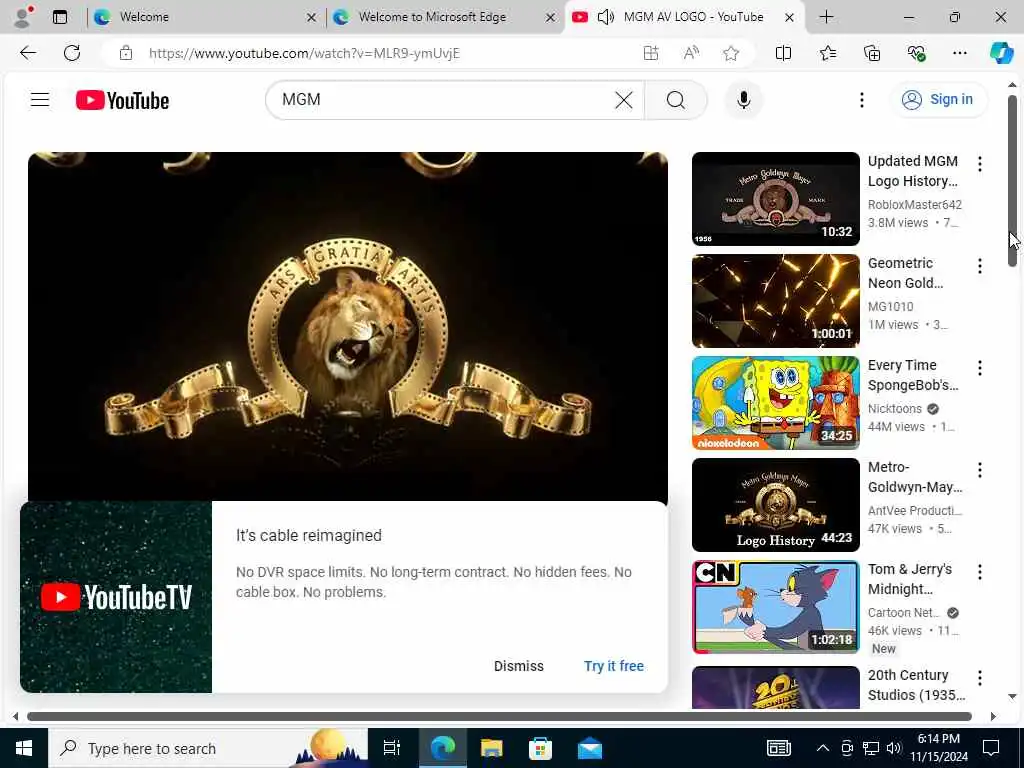Show hidden system tray icons
The height and width of the screenshot is (768, 1024).
pyautogui.click(x=823, y=748)
